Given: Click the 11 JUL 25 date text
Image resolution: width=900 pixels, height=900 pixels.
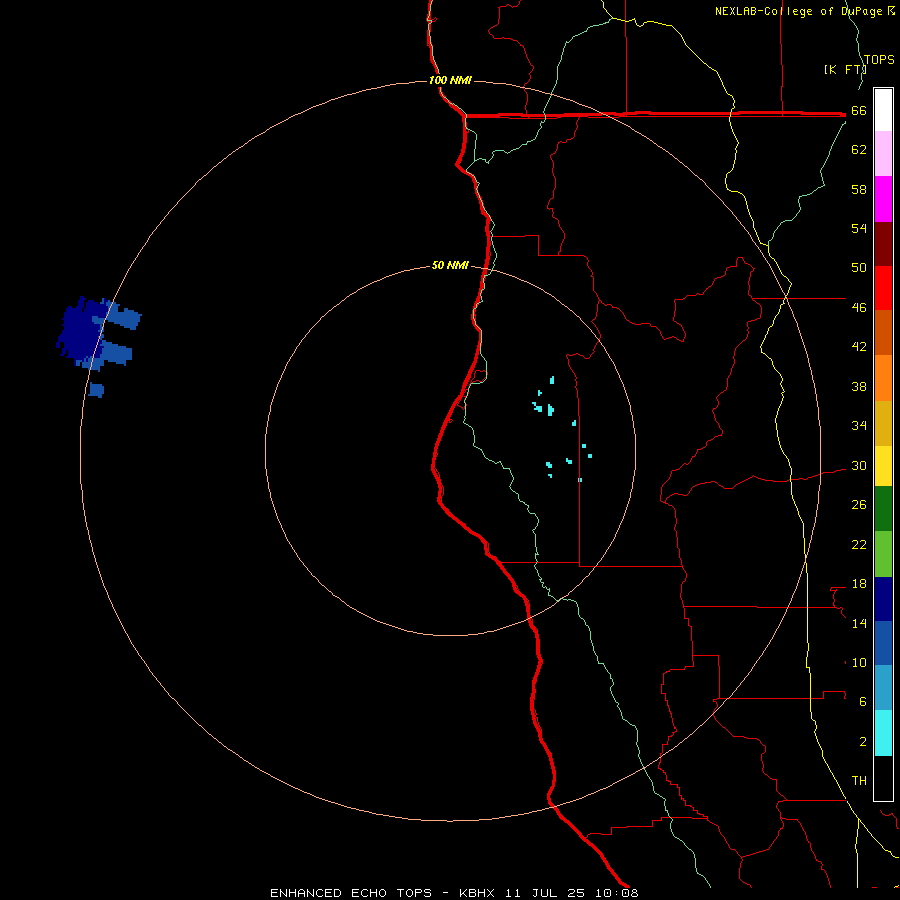Looking at the screenshot, I should pyautogui.click(x=545, y=893).
